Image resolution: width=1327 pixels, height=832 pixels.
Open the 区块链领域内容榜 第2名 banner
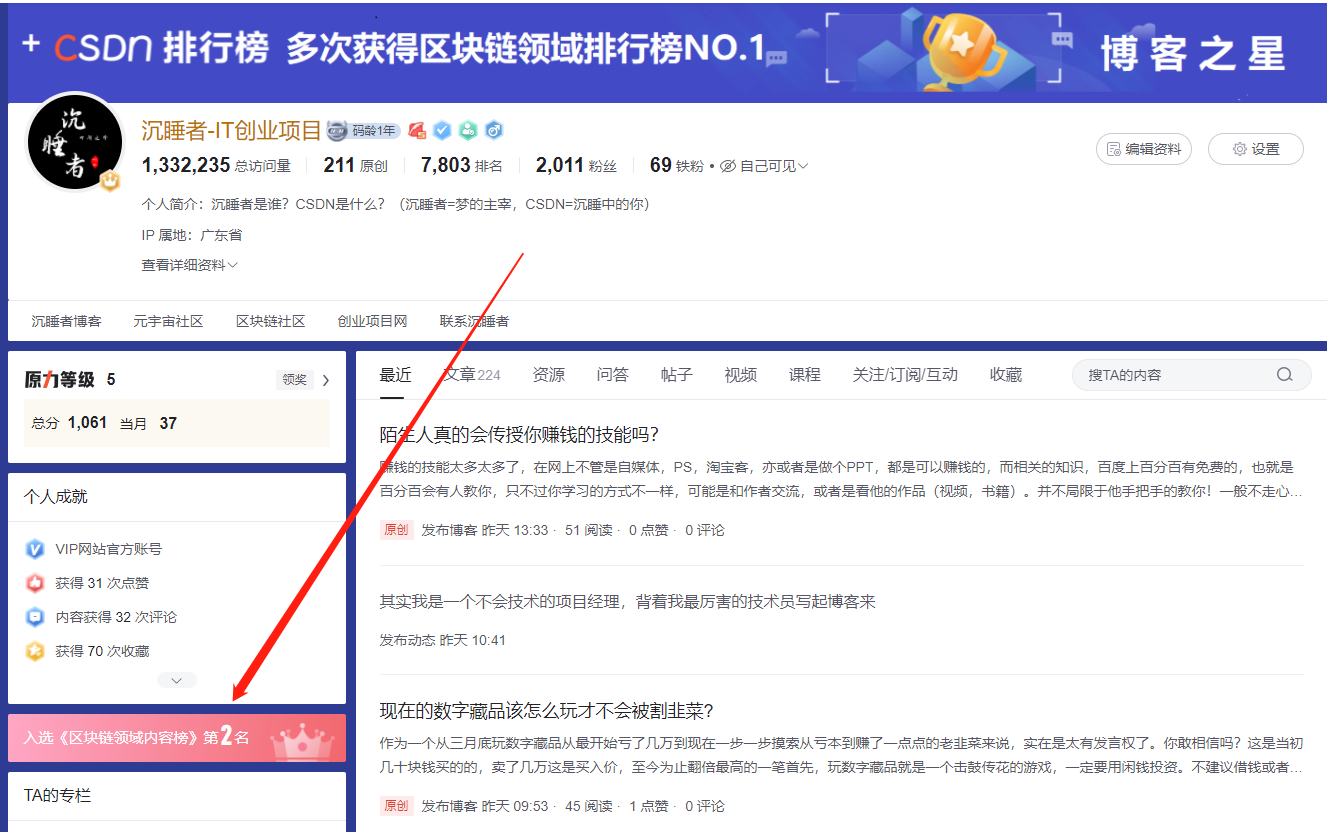coord(177,738)
